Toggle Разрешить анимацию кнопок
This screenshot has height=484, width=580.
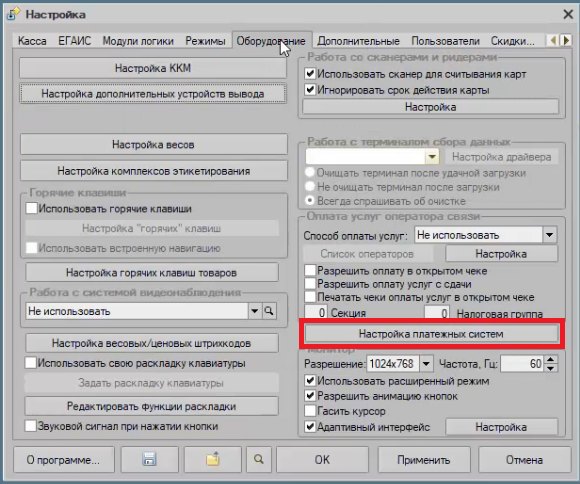tap(310, 396)
